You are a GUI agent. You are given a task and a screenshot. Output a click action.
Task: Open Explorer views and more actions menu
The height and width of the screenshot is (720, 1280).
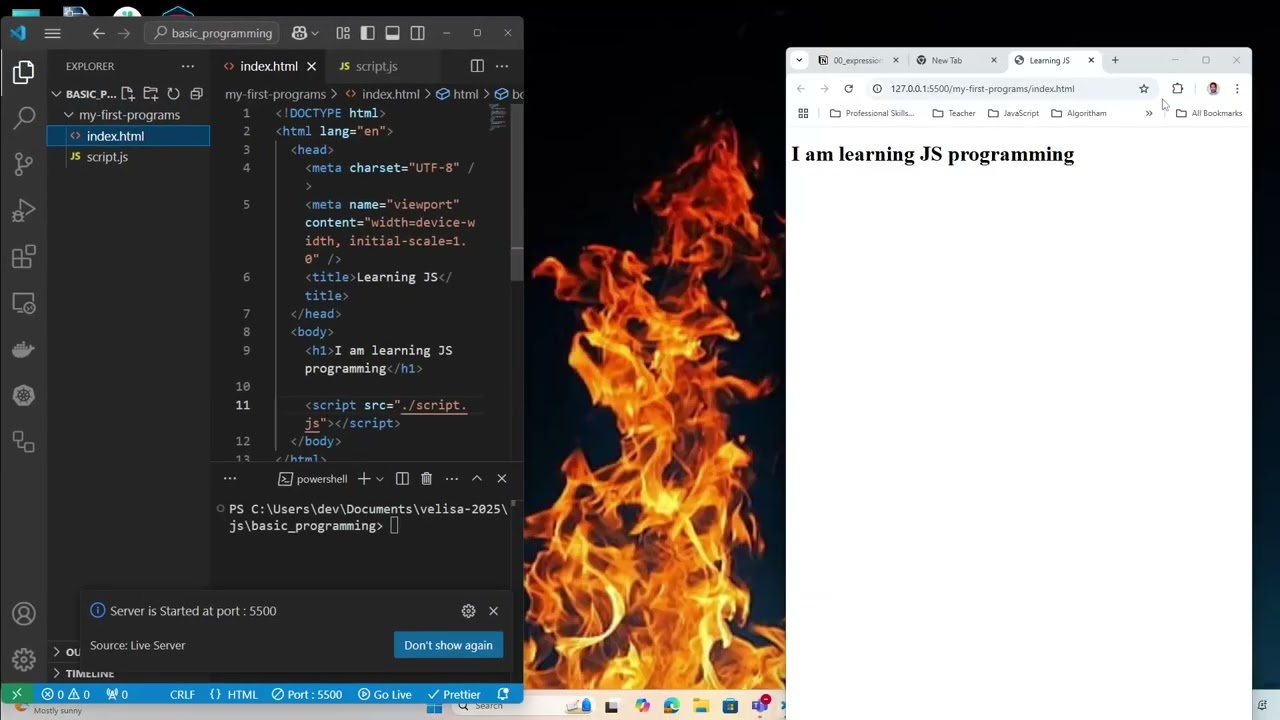[188, 66]
